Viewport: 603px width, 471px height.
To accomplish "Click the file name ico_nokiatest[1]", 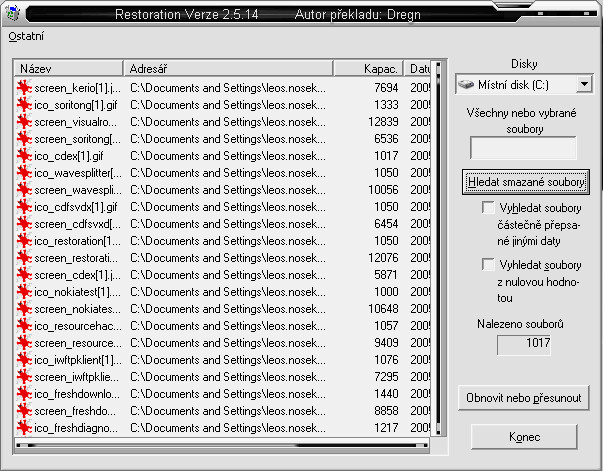I will point(77,291).
